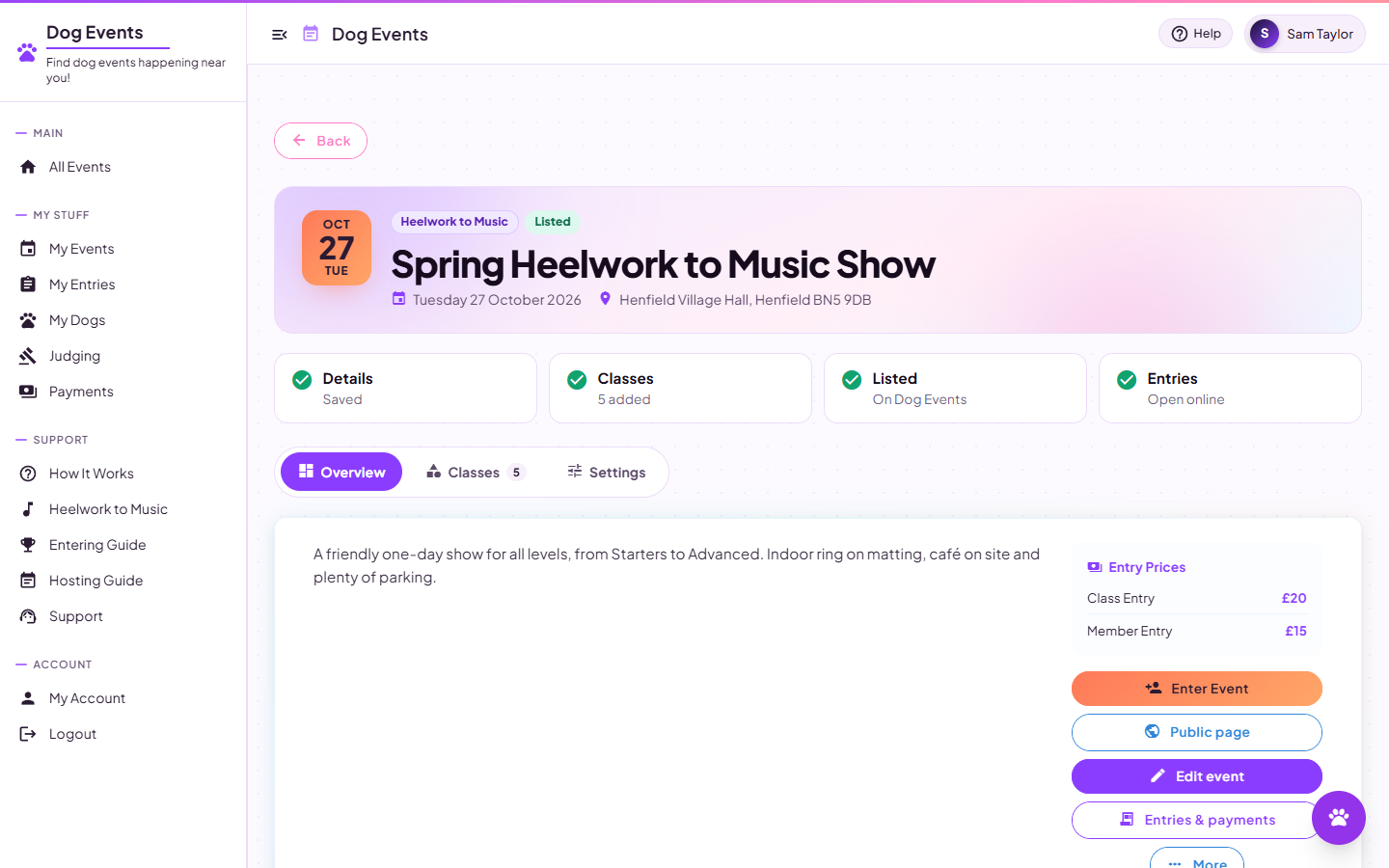Click the Class Entry £20 price row

(x=1196, y=598)
